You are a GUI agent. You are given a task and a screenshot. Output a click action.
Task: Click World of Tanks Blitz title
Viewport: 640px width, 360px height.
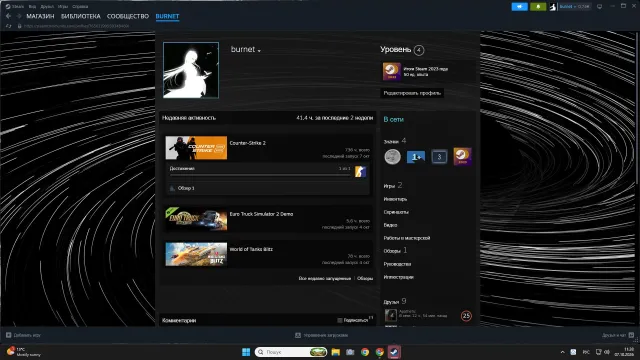coord(251,249)
